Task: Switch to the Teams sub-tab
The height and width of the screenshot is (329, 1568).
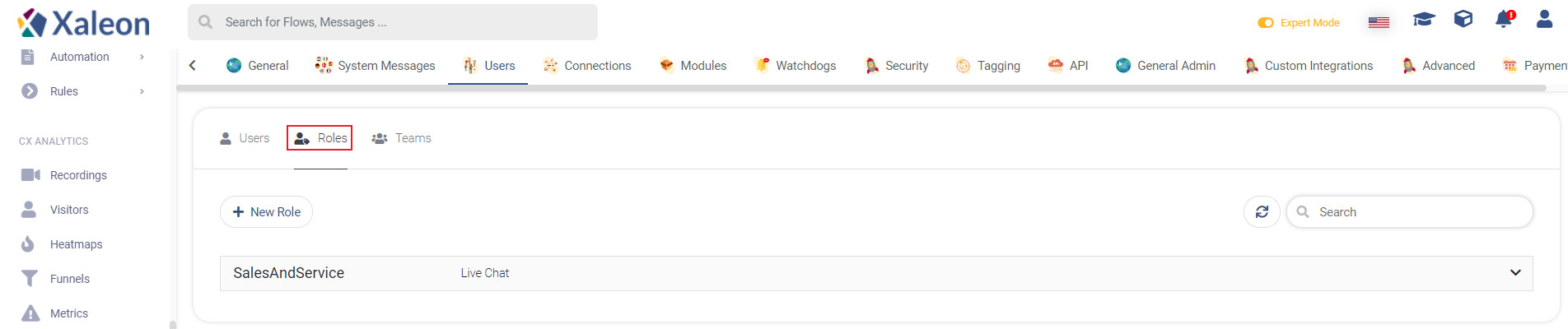Action: (402, 138)
